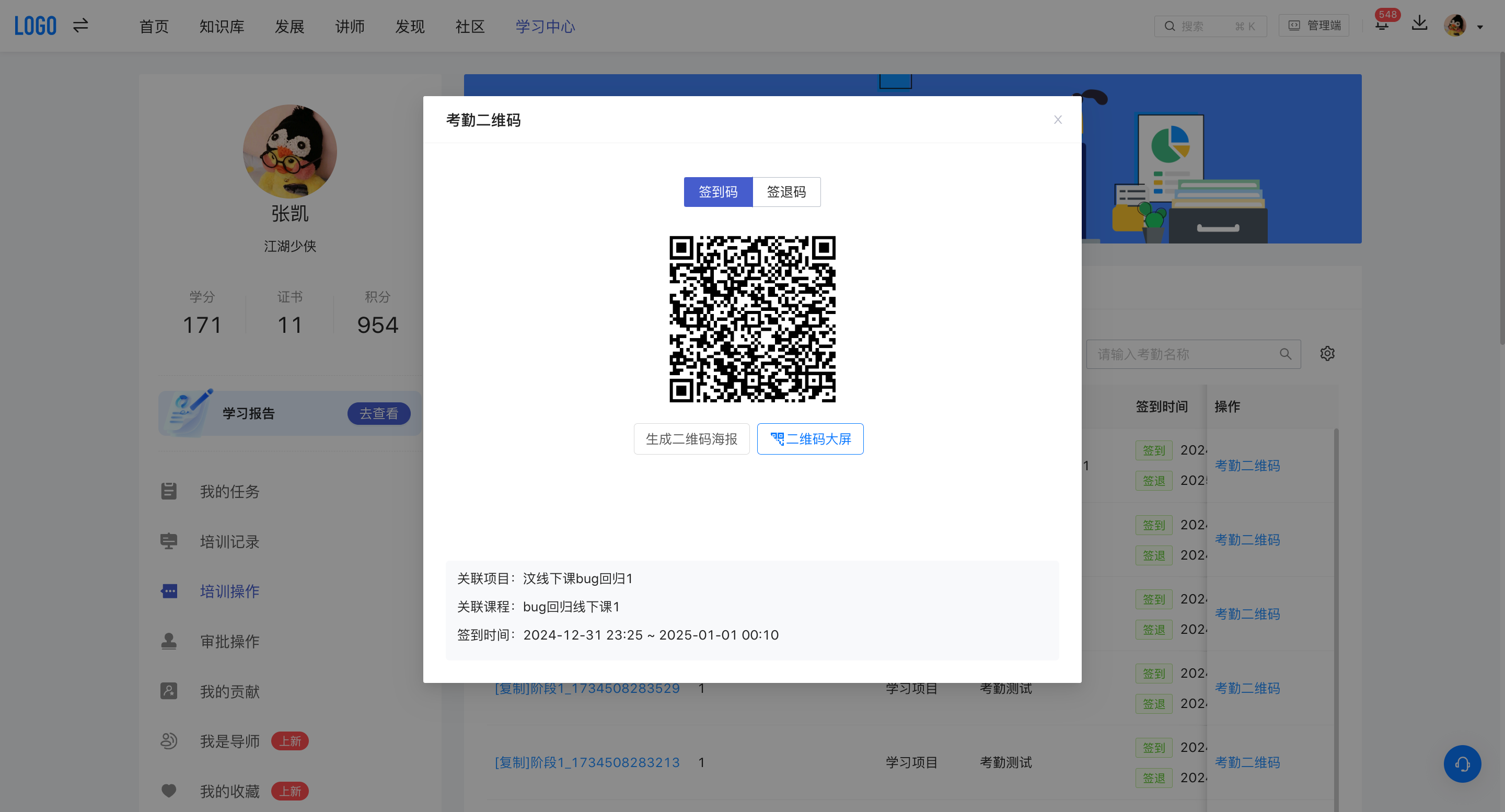The width and height of the screenshot is (1505, 812).
Task: Click the 我是导师 icon
Action: click(x=169, y=741)
